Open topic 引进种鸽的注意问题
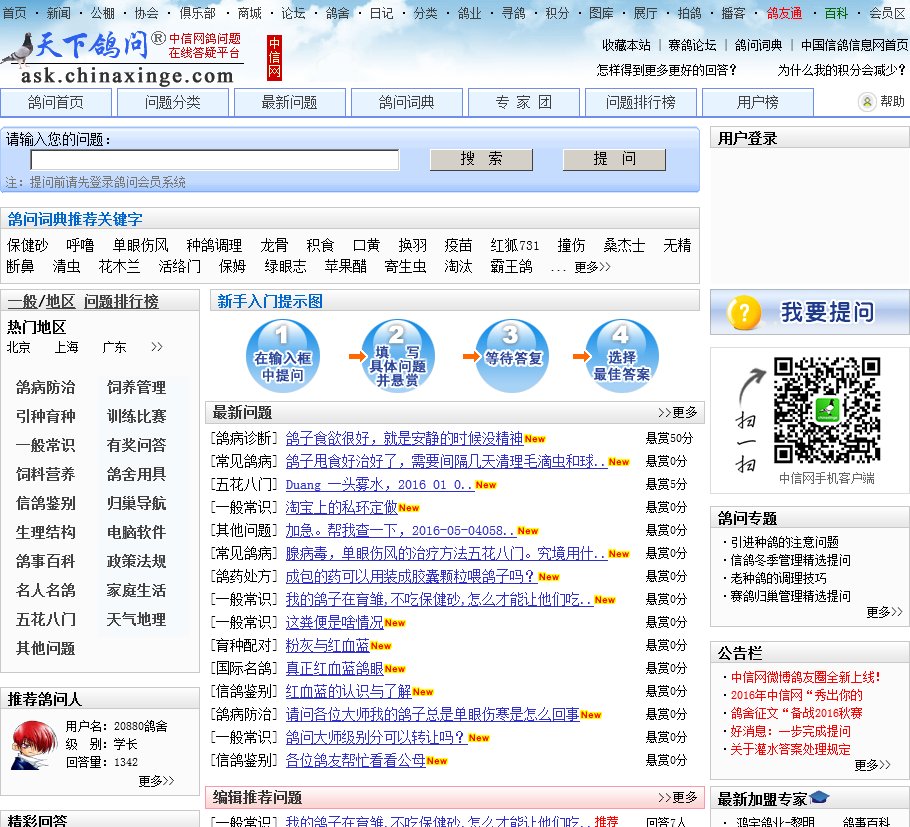Image resolution: width=910 pixels, height=827 pixels. (x=785, y=542)
